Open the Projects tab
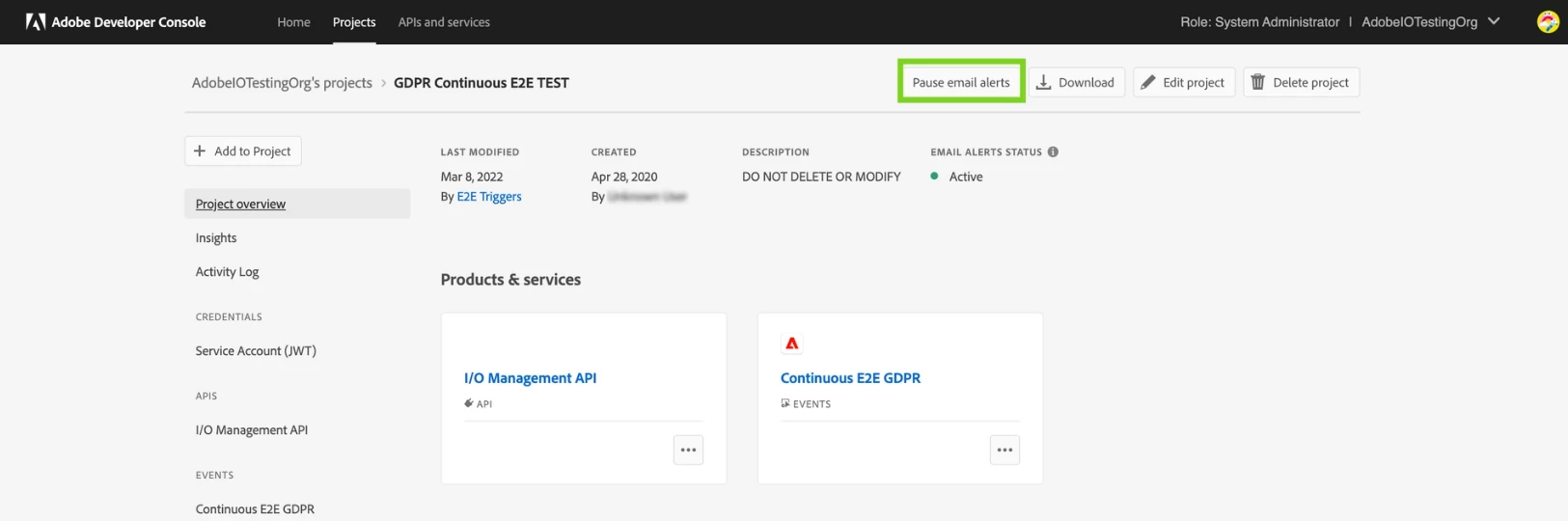The image size is (1568, 521). (x=354, y=21)
